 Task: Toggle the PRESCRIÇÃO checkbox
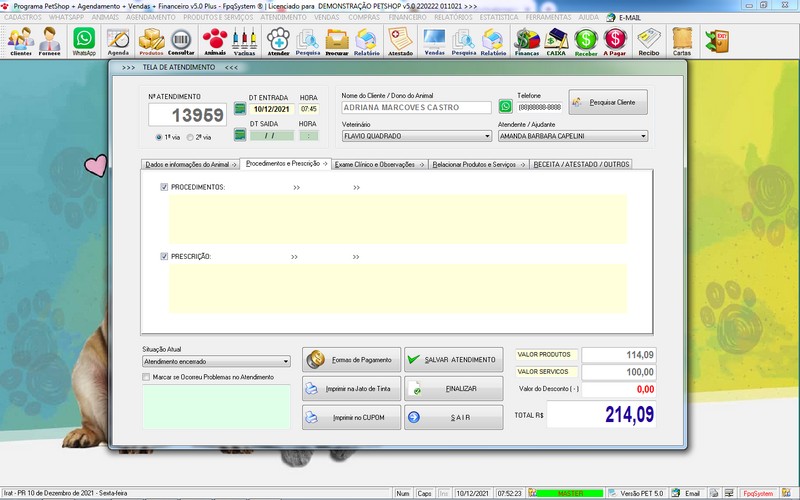tap(164, 256)
